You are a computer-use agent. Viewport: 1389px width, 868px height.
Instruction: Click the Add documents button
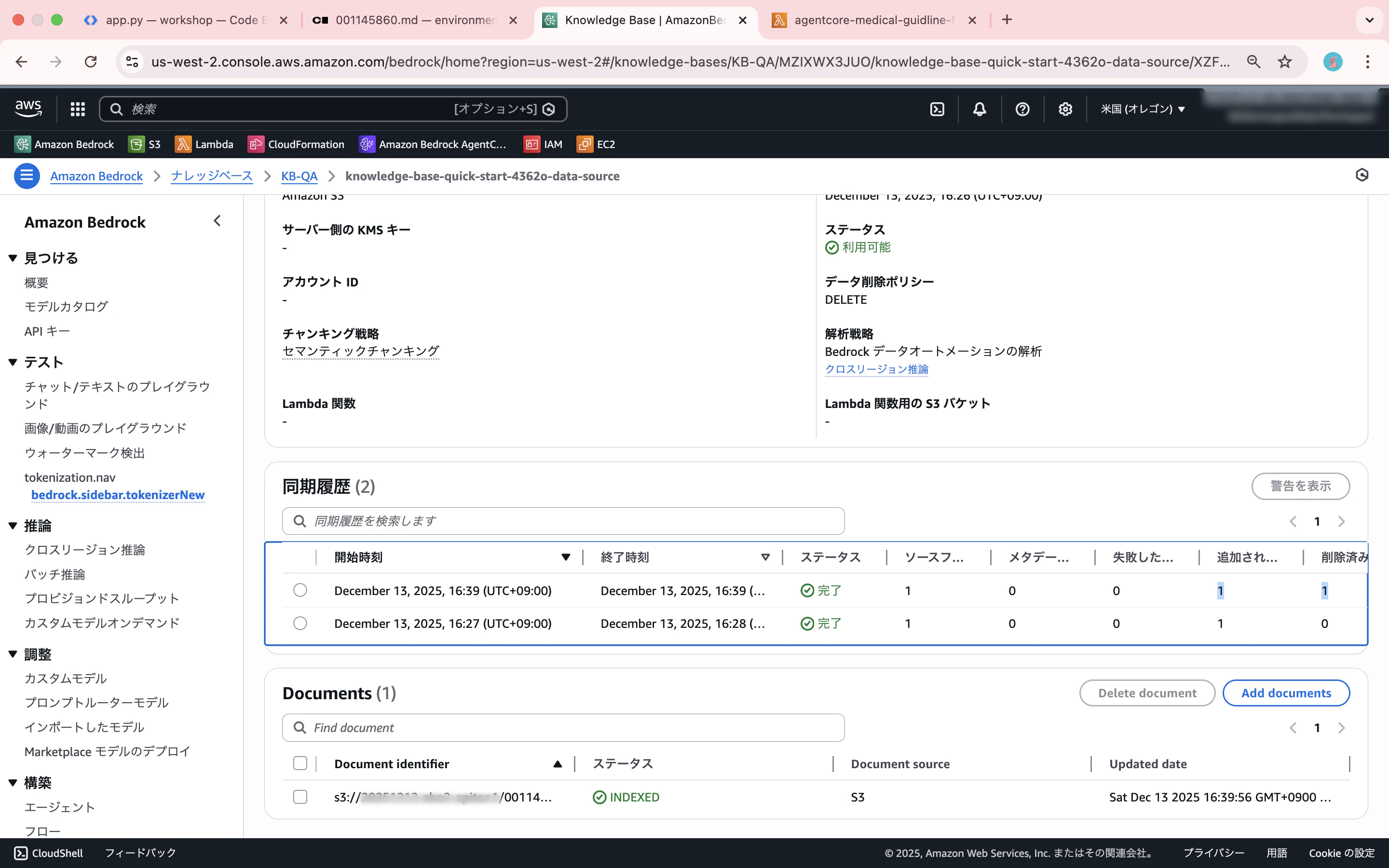1286,693
